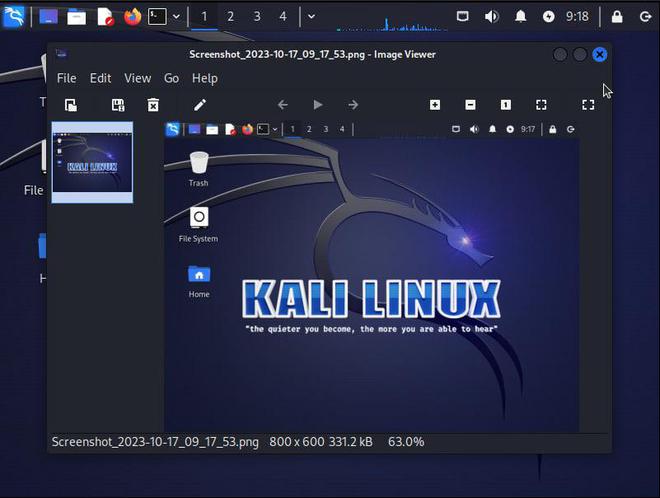Viewport: 660px width, 498px height.
Task: Click the Save copy toolbar icon
Action: click(x=118, y=105)
